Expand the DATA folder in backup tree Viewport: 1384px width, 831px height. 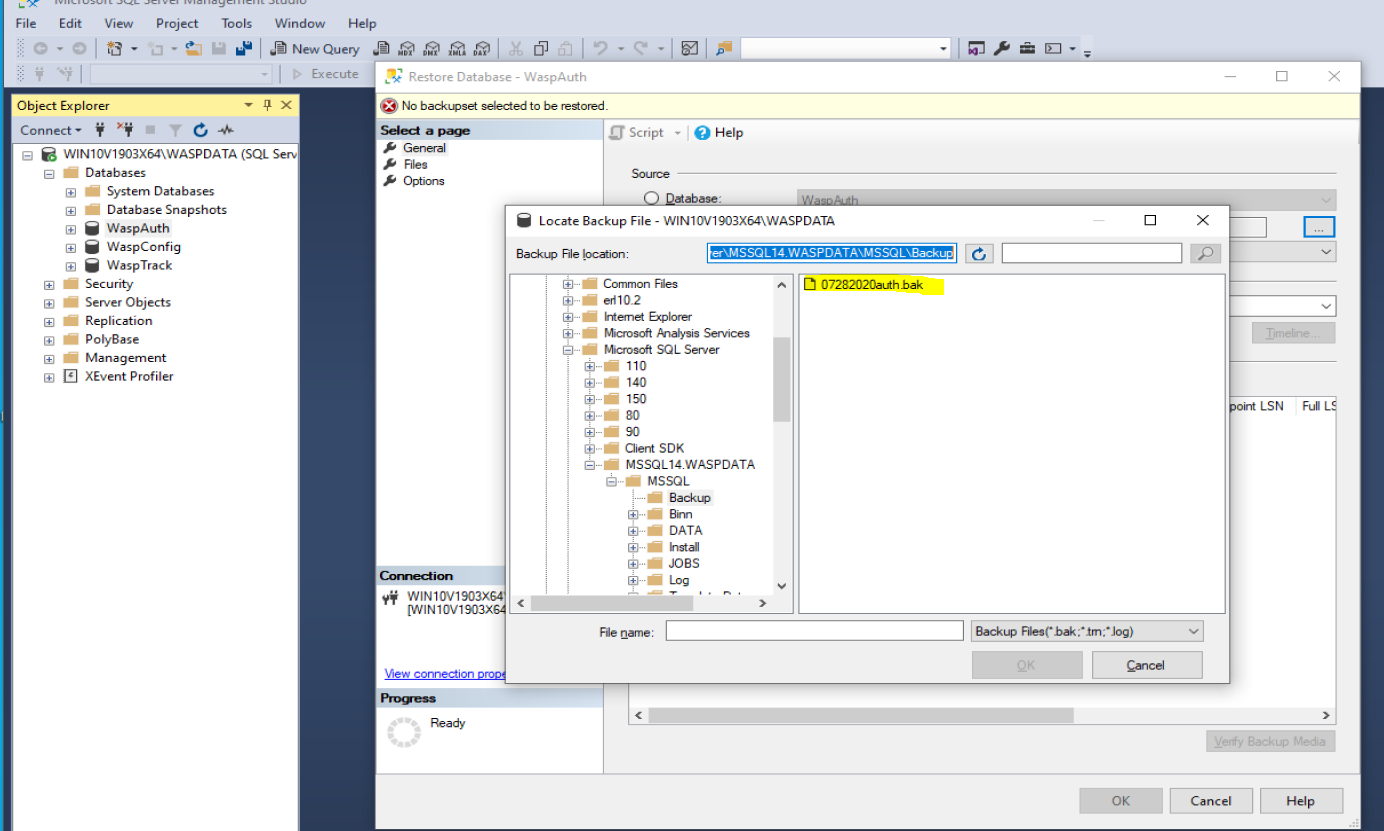click(x=633, y=531)
